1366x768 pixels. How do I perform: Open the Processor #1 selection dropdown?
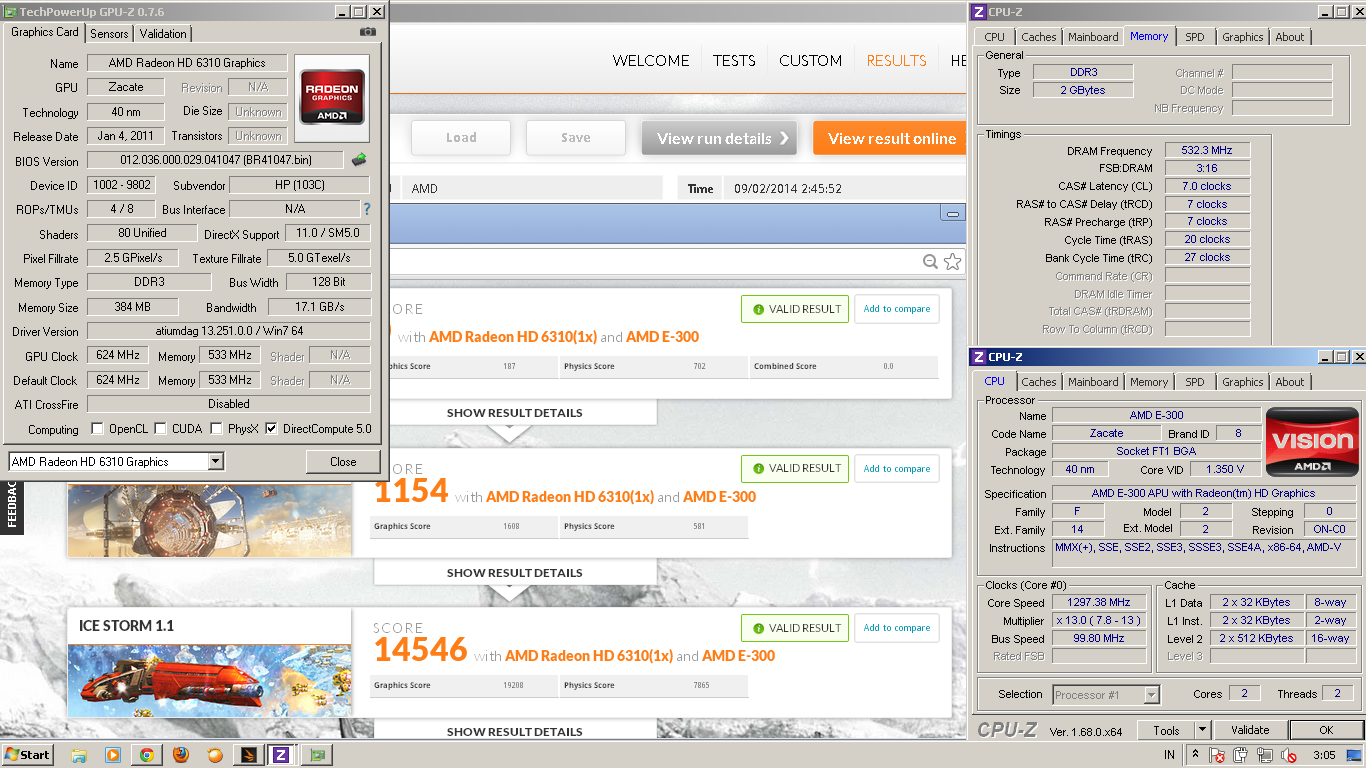(1151, 694)
